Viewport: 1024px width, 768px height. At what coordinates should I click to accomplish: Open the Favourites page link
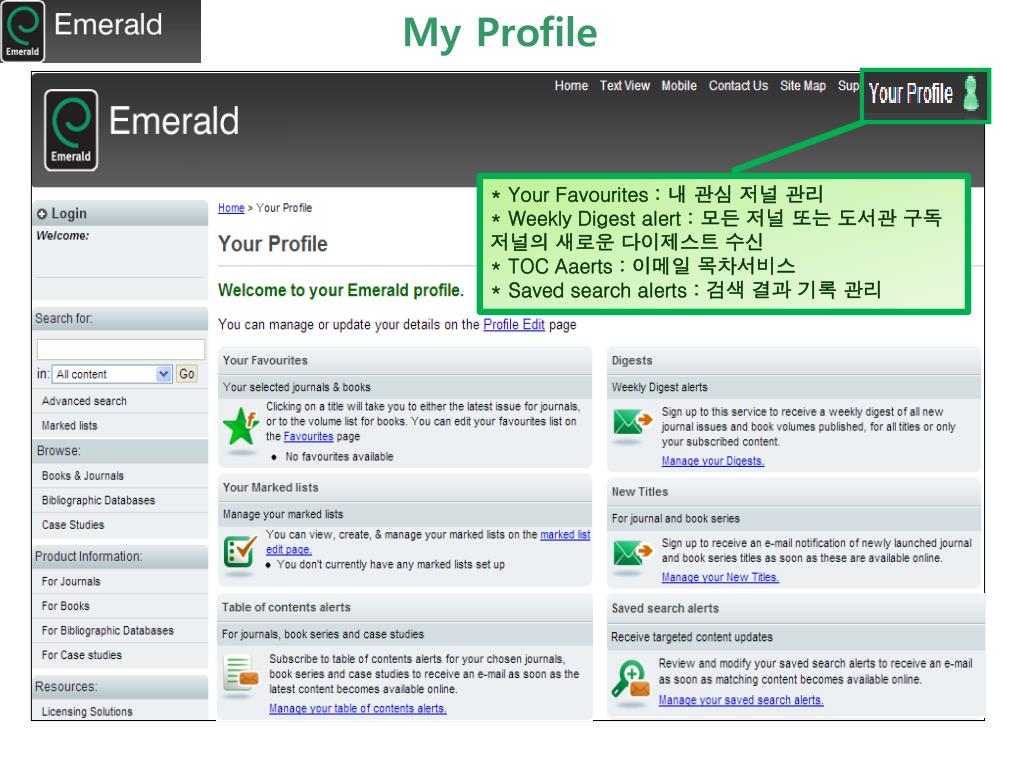tap(308, 436)
